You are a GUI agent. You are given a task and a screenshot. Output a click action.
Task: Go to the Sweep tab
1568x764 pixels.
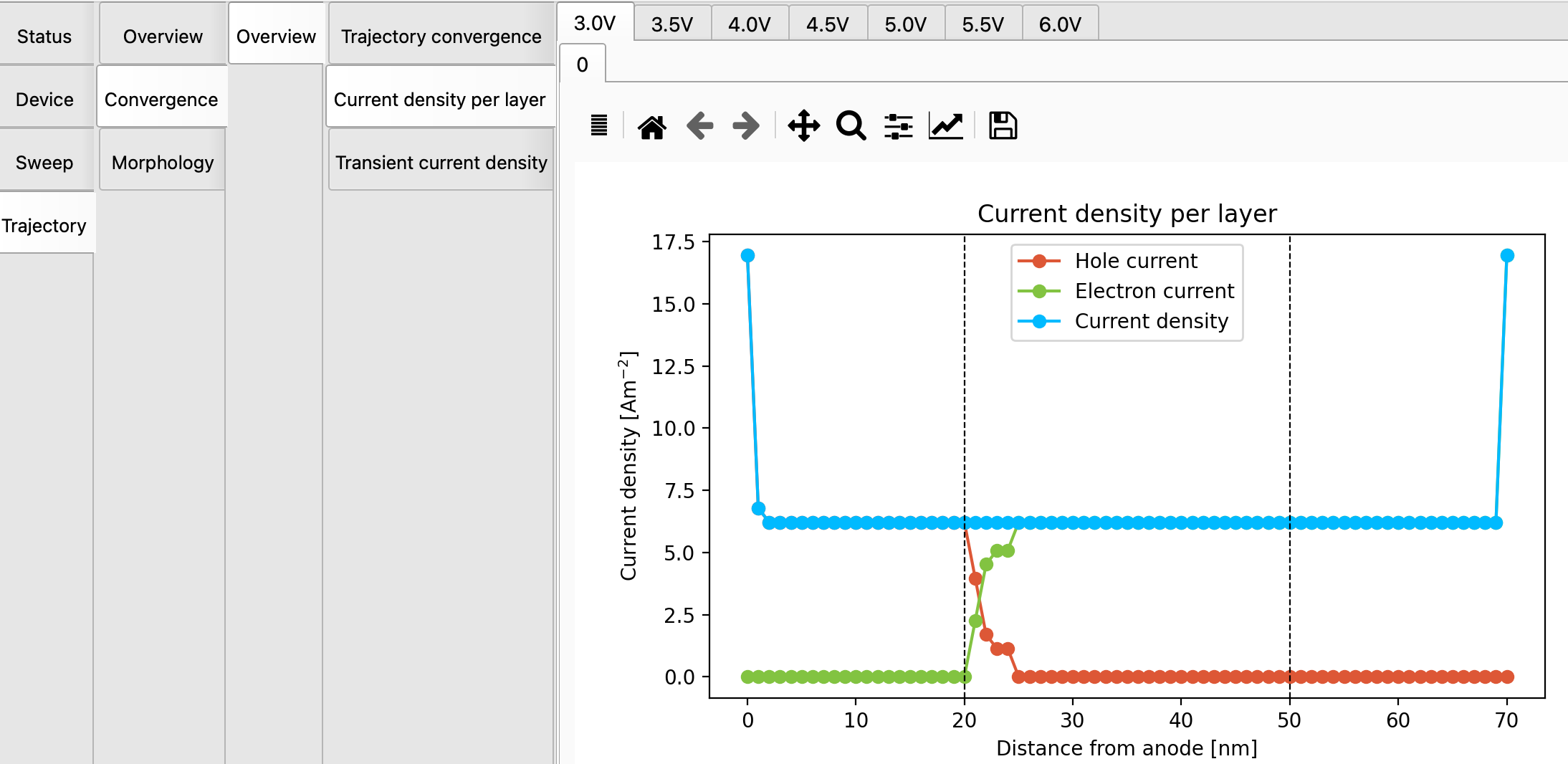click(x=44, y=163)
